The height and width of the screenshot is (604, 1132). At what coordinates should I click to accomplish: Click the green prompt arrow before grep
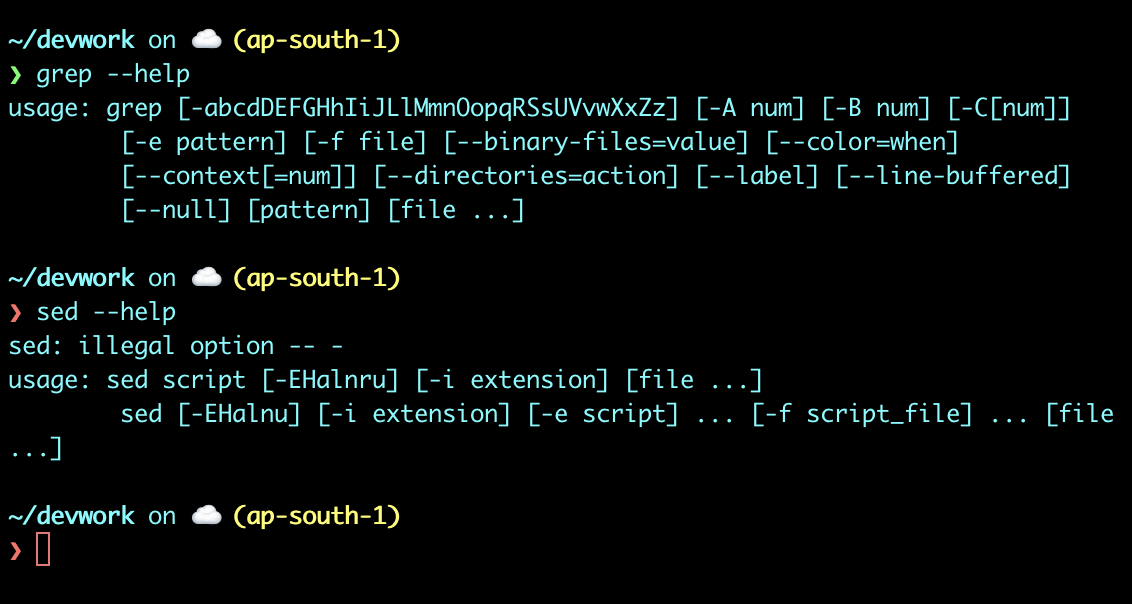(15, 74)
